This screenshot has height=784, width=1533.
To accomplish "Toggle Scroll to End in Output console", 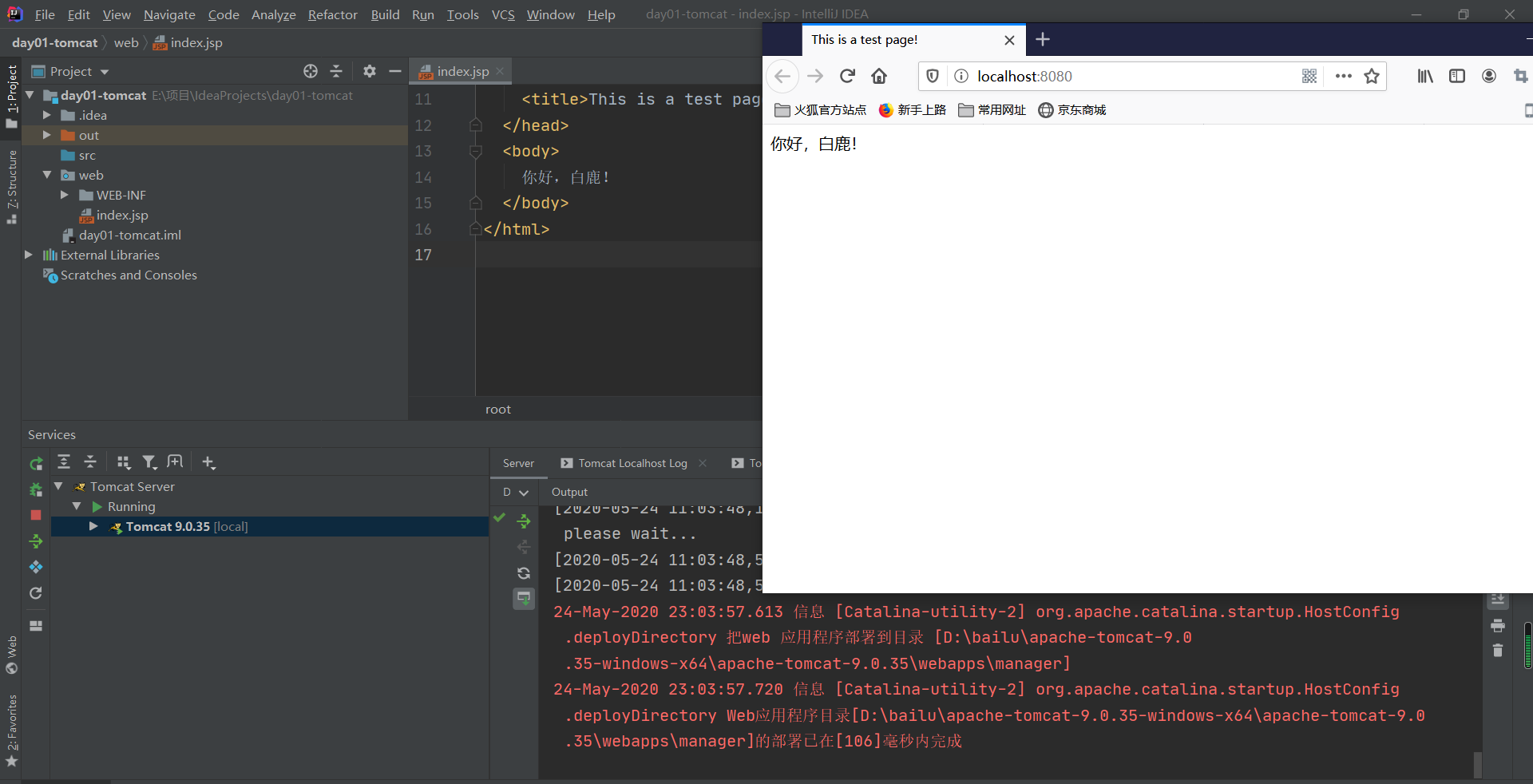I will pyautogui.click(x=524, y=599).
